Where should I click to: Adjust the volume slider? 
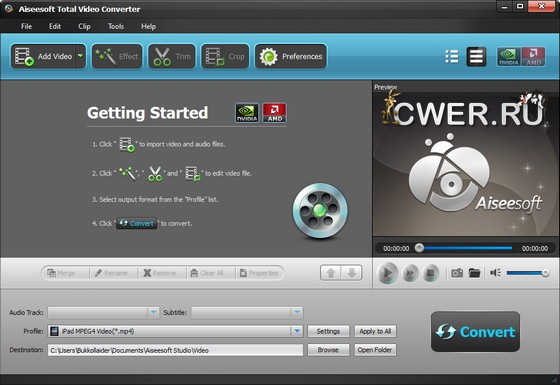pos(528,273)
